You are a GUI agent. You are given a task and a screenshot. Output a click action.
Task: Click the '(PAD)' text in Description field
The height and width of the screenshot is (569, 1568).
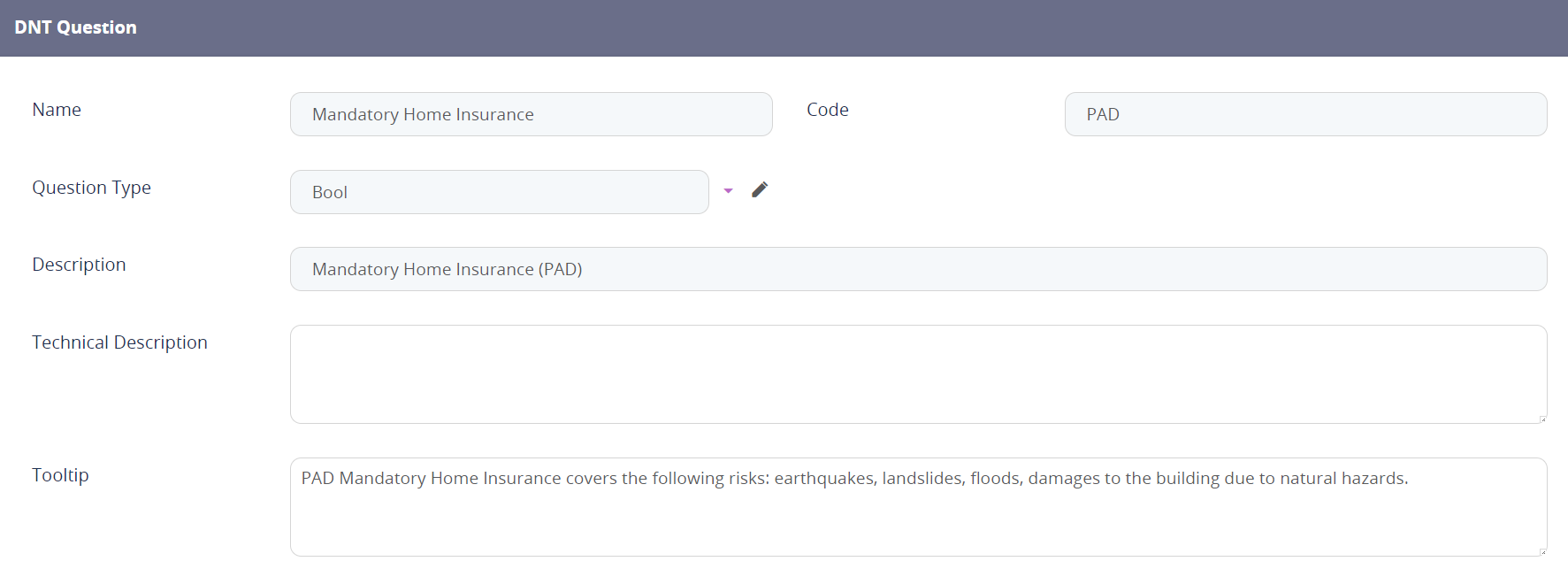(x=560, y=270)
